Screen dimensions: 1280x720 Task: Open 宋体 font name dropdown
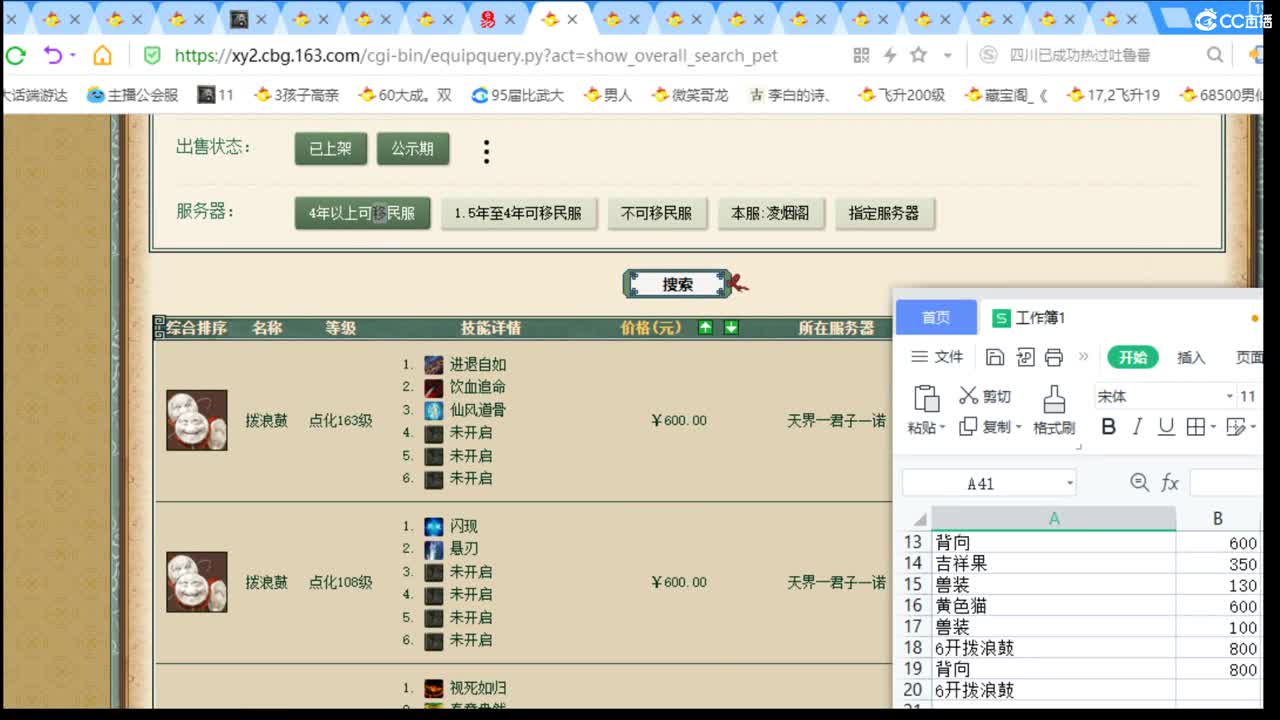1230,397
